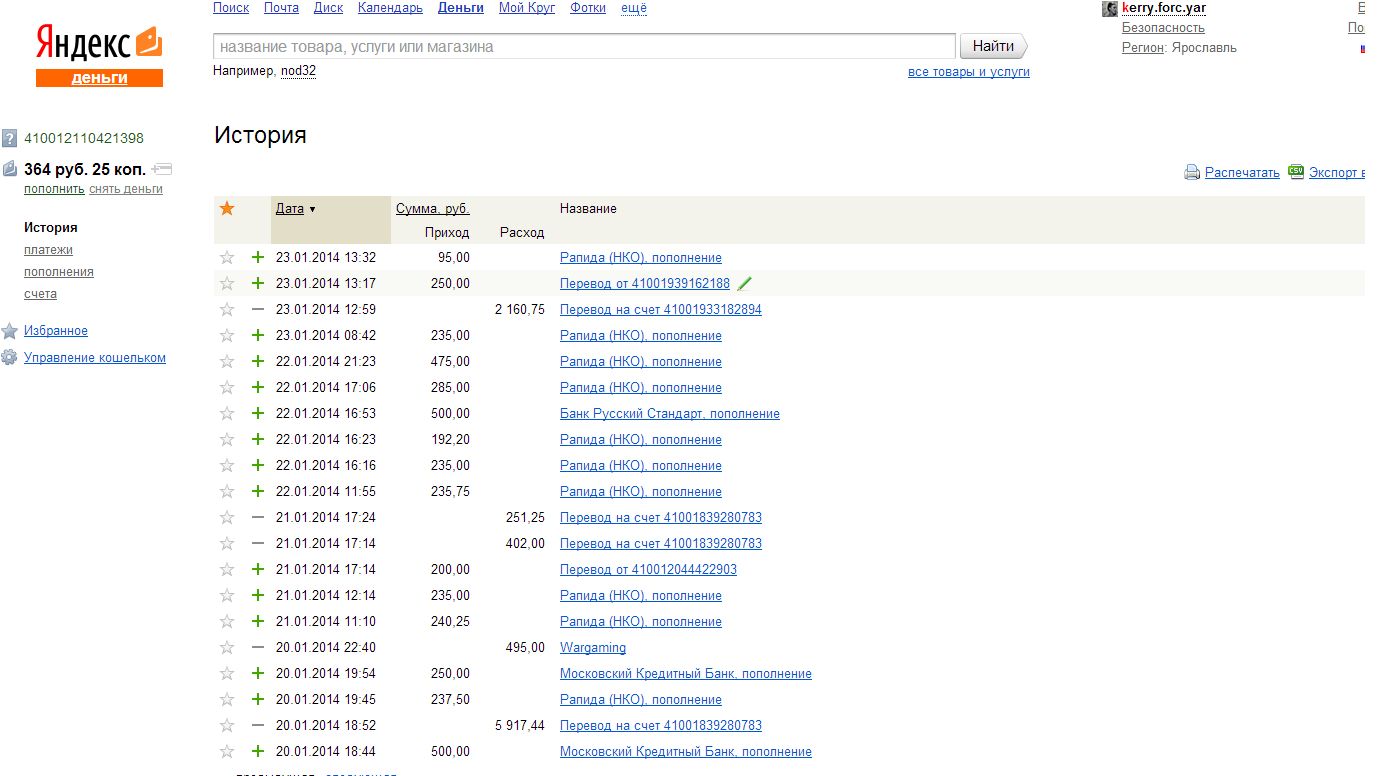This screenshot has height=776, width=1393.
Task: Click account number 410012110421398
Action: tap(84, 138)
